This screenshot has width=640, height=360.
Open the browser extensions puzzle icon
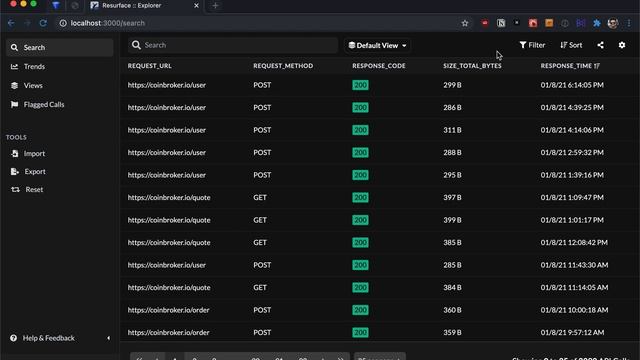597,23
